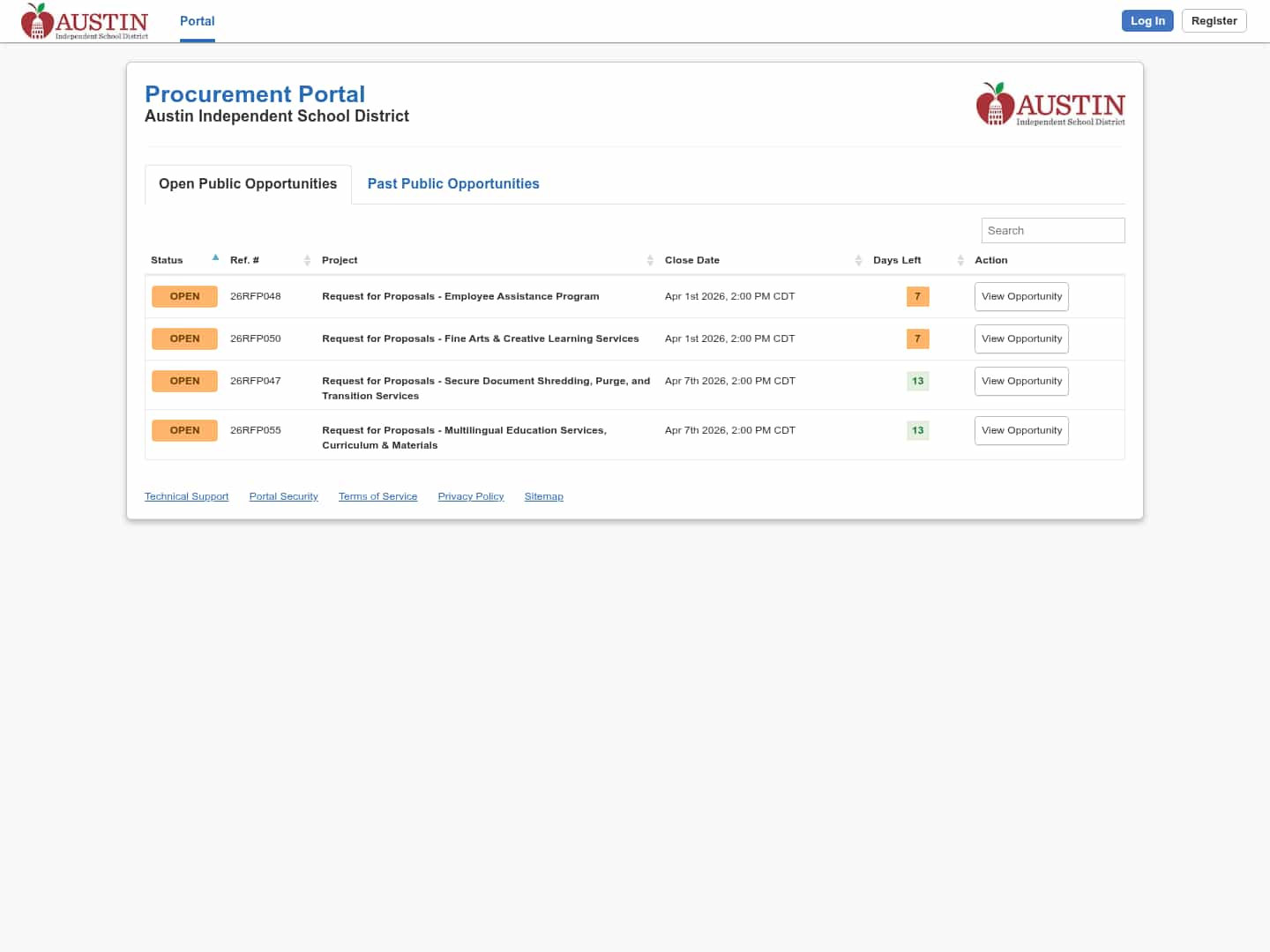Click the Austin ISD logo in header
The height and width of the screenshot is (952, 1270).
coord(85,21)
